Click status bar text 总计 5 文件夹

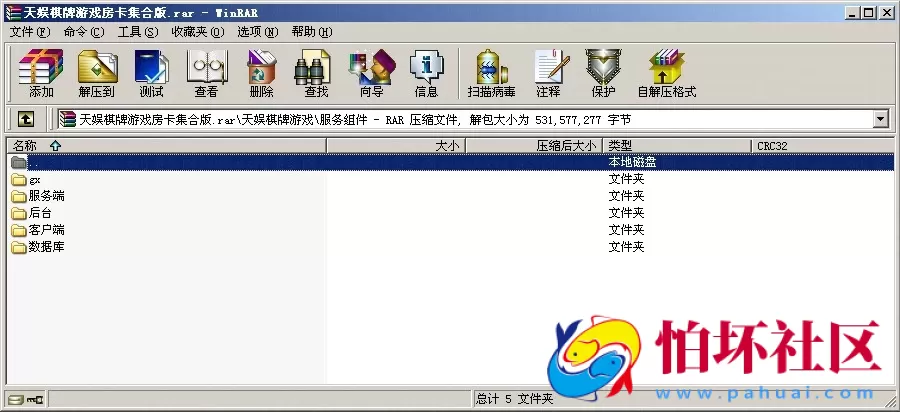[514, 399]
